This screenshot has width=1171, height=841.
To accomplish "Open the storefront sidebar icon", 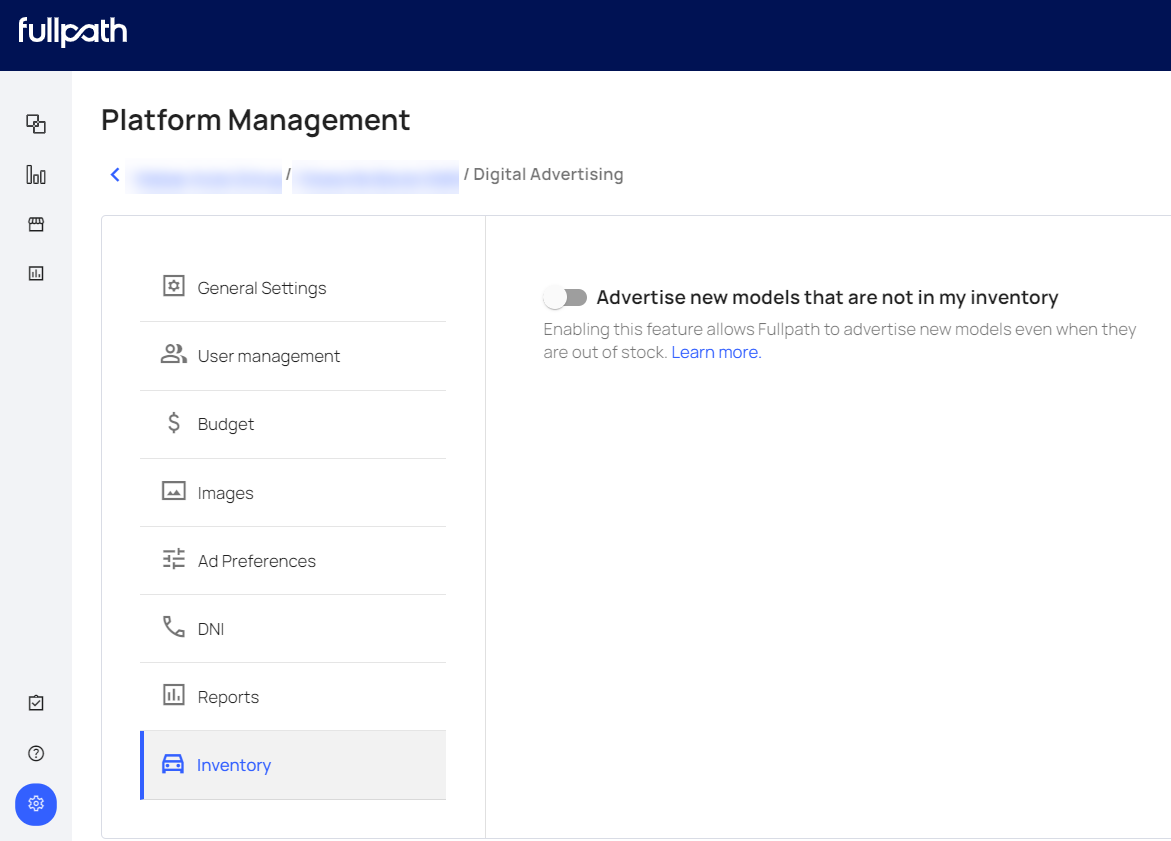I will point(36,224).
